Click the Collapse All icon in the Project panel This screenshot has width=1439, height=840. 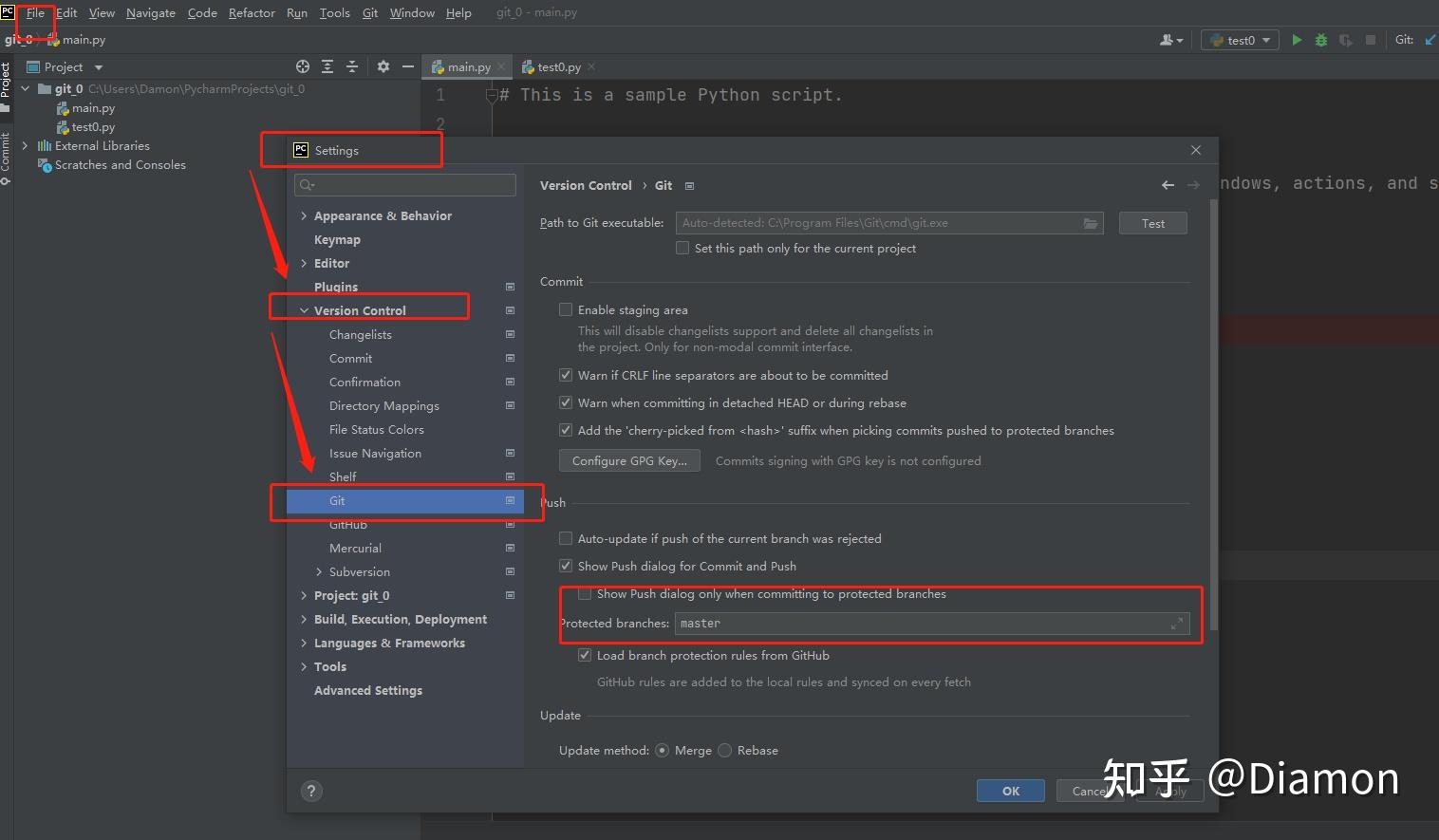(x=351, y=66)
